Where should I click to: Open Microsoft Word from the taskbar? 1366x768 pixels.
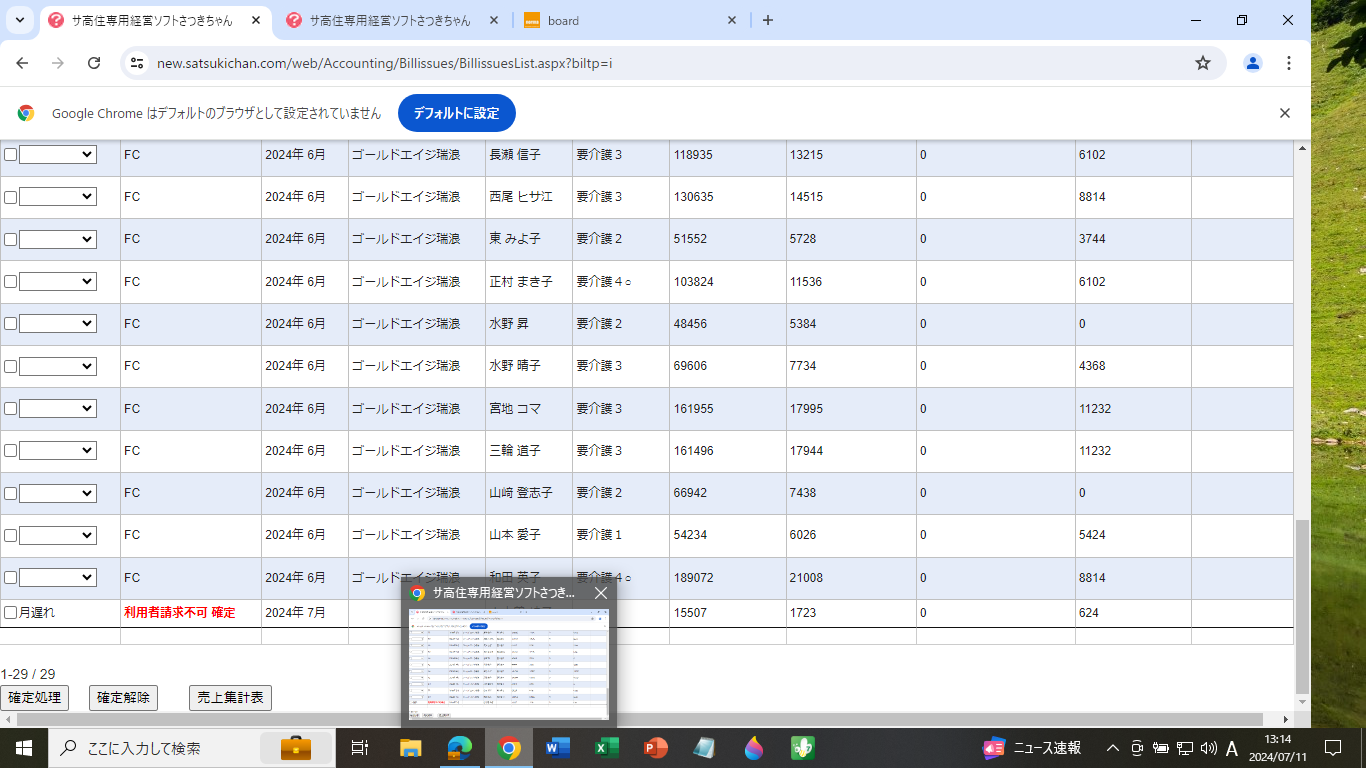coord(558,748)
